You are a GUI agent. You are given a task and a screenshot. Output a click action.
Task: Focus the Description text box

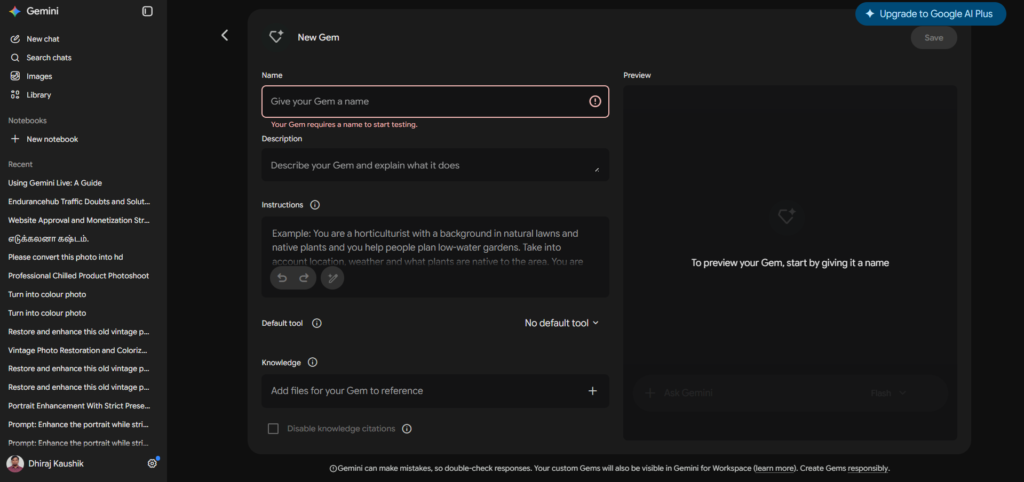point(435,165)
